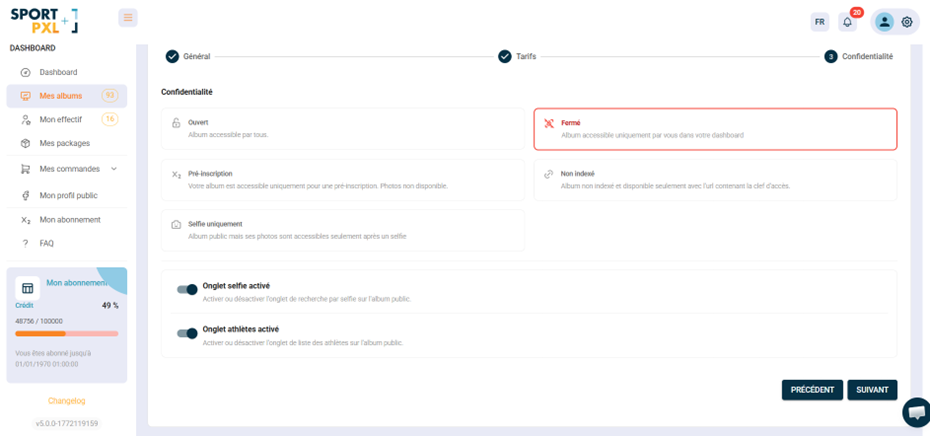This screenshot has width=930, height=436.
Task: Open the Changelog link
Action: 67,401
